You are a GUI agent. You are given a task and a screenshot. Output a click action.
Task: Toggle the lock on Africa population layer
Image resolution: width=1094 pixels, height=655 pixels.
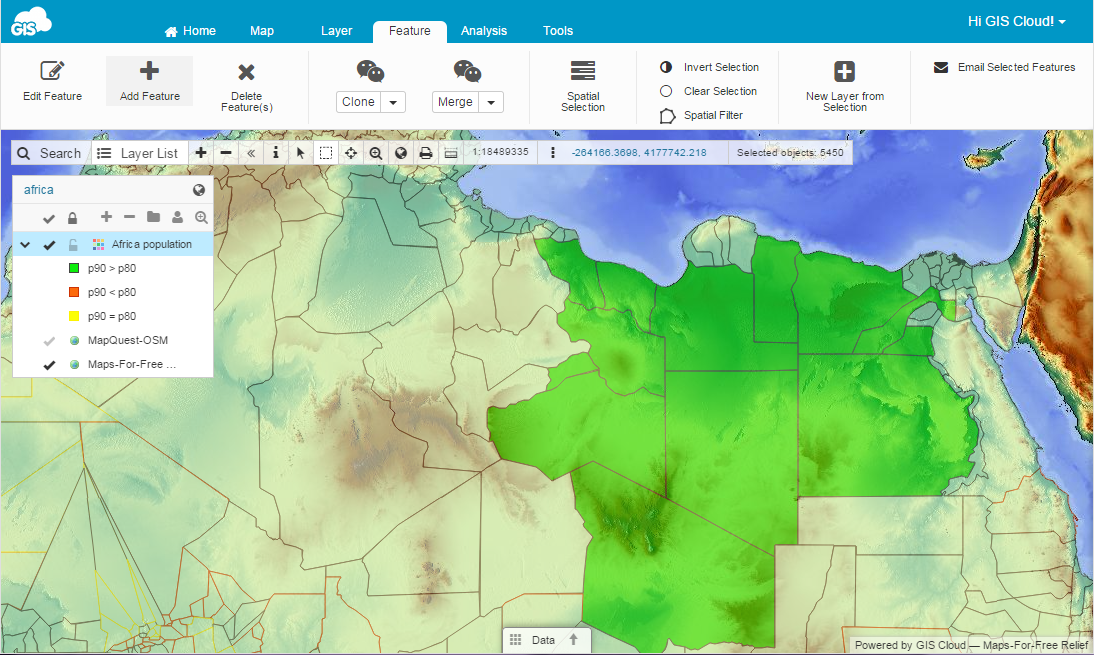[72, 245]
